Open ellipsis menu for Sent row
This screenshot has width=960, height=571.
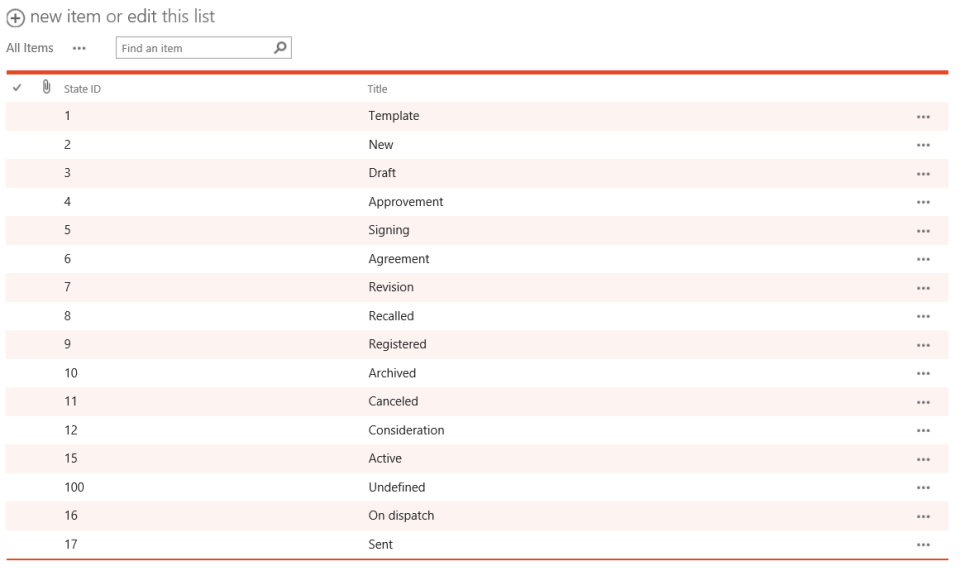point(922,545)
